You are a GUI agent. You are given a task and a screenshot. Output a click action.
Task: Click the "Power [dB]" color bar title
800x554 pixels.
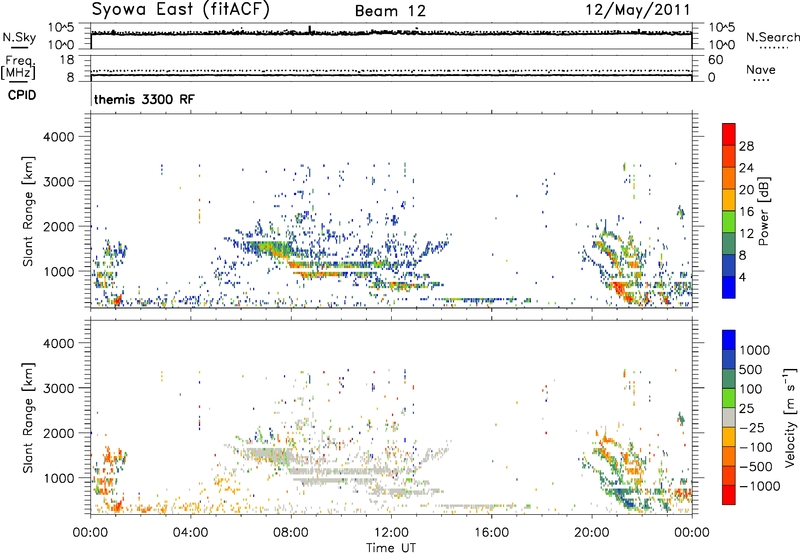tap(763, 211)
